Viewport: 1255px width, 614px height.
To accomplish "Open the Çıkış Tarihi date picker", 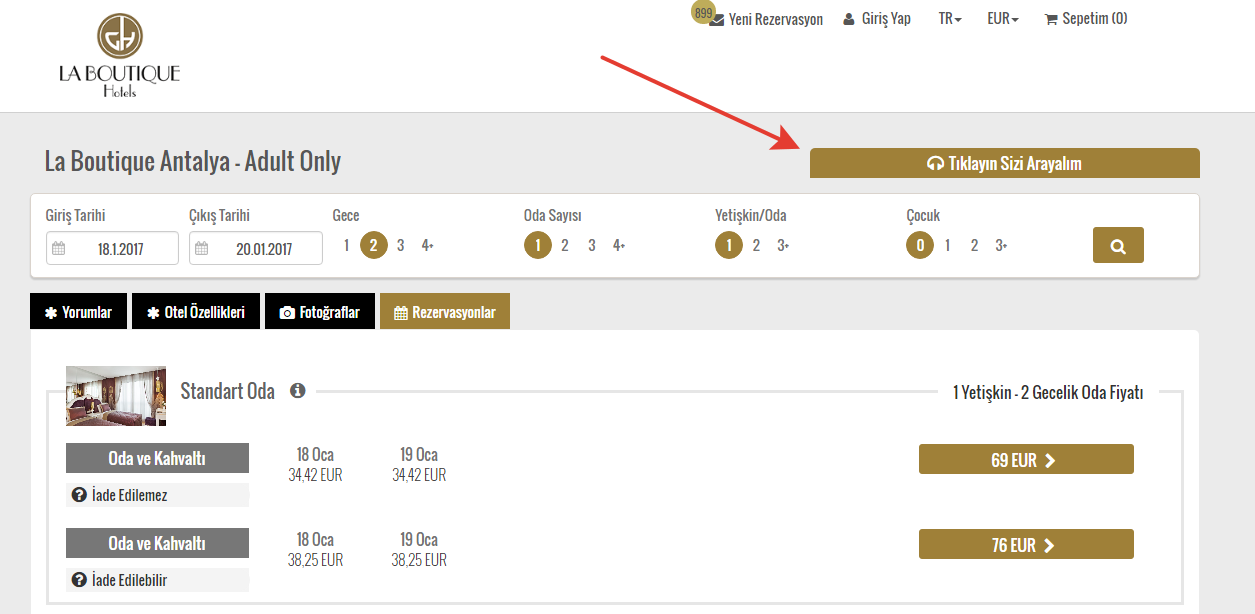I will pyautogui.click(x=256, y=249).
